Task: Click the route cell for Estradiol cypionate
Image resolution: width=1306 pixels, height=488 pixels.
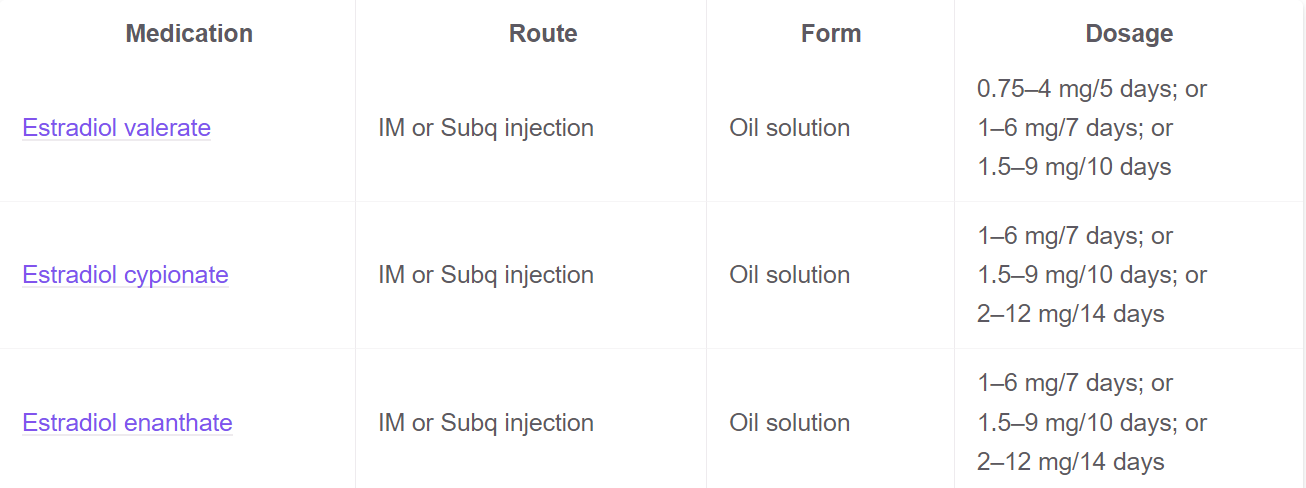Action: 486,275
